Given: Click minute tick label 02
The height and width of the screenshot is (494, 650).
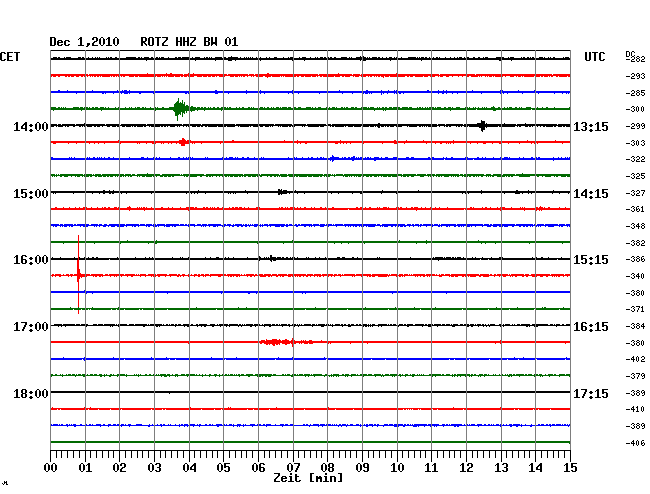Looking at the screenshot, I should 119,468.
